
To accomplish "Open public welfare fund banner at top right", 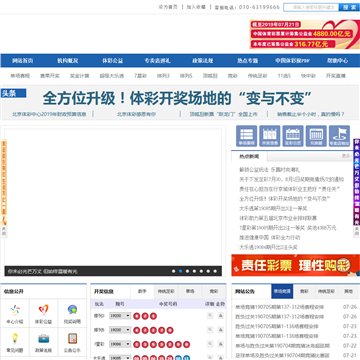I will [x=305, y=34].
